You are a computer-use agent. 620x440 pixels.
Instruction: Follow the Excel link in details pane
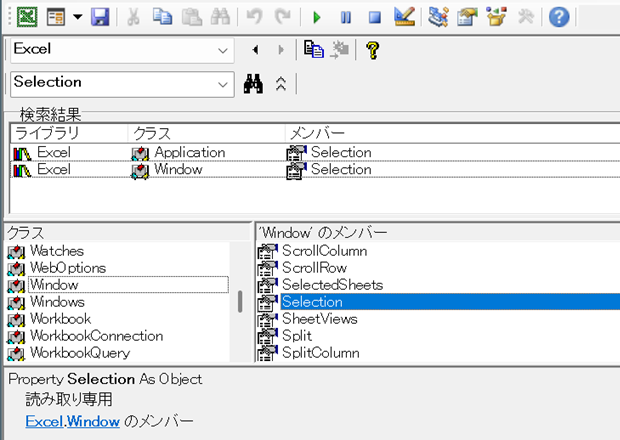coord(44,421)
